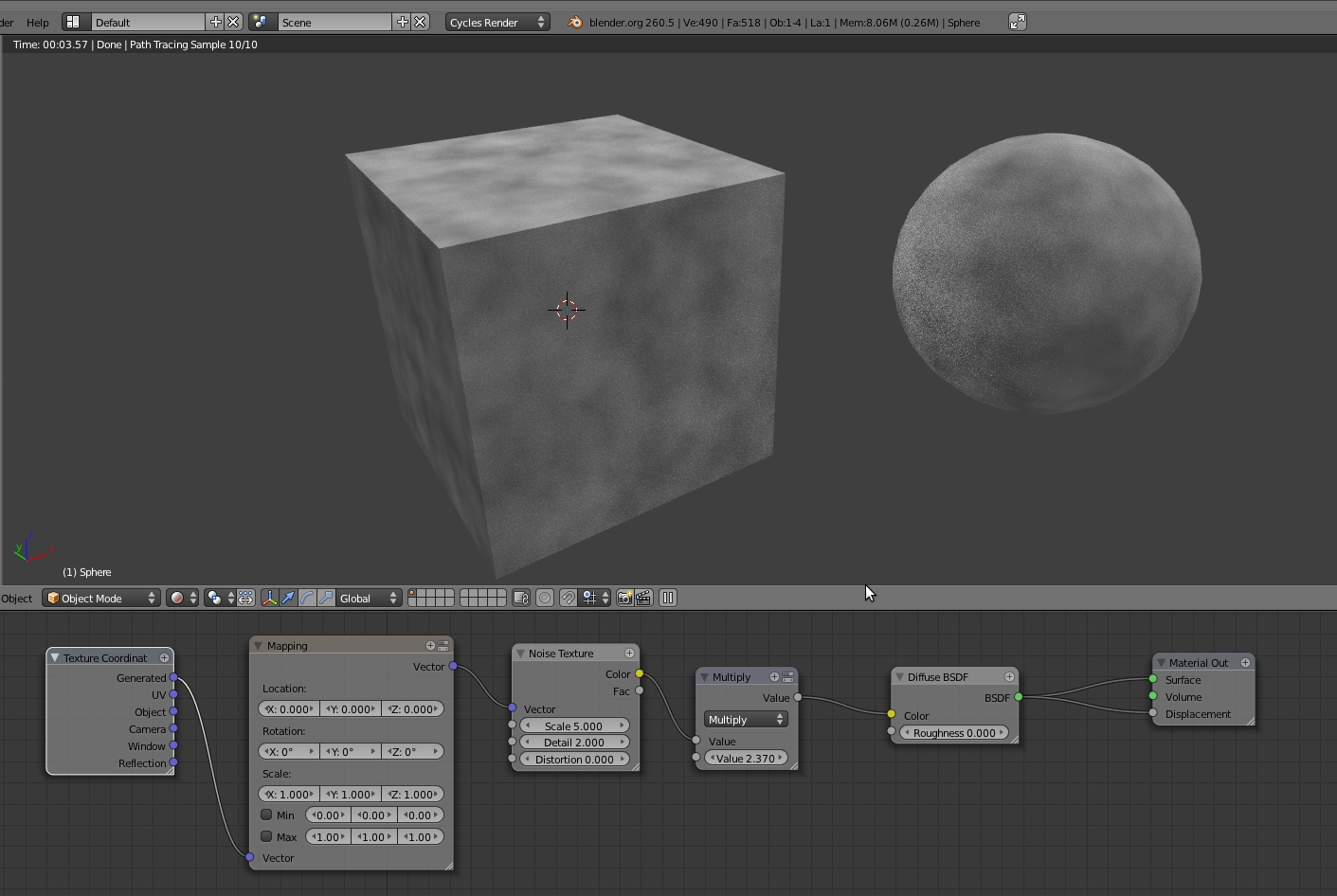1337x896 pixels.
Task: Enable the translate manipulator arrow
Action: point(288,598)
